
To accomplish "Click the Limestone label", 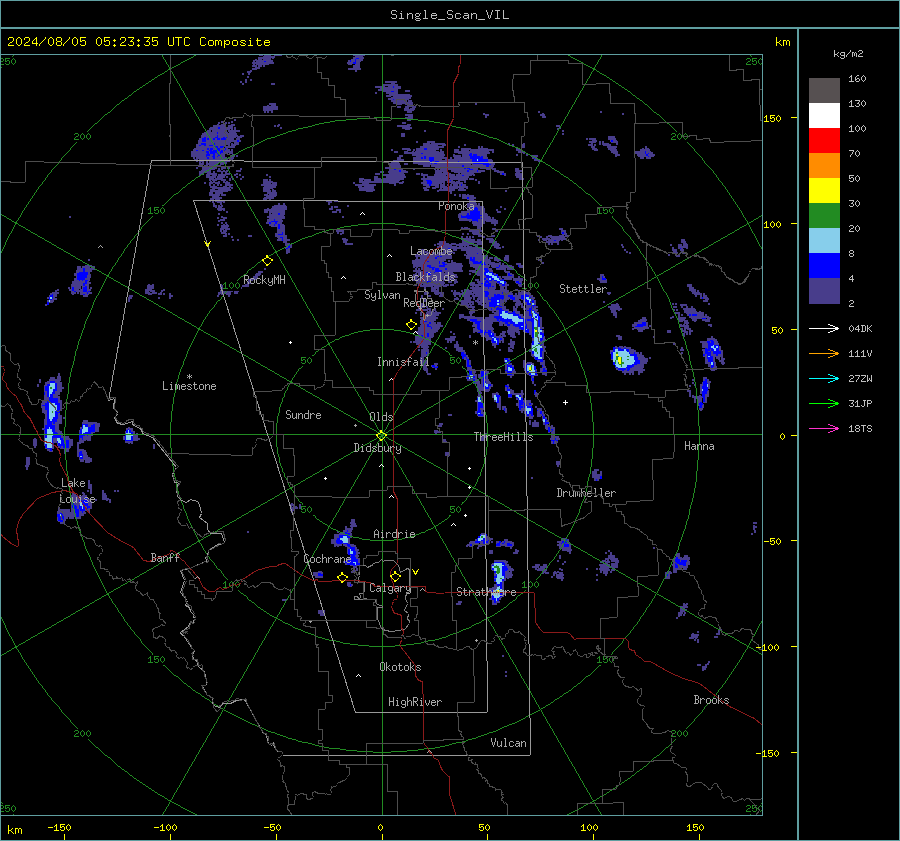I will point(189,386).
